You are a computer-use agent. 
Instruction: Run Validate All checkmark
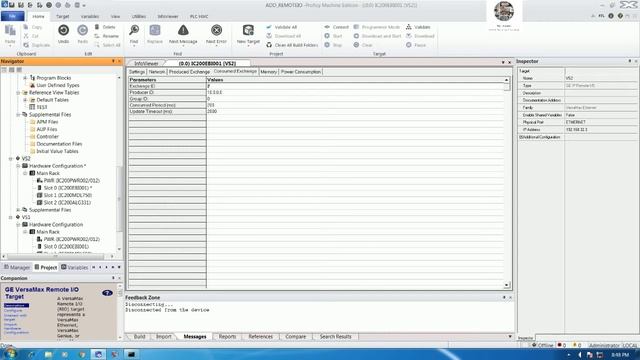click(x=269, y=27)
